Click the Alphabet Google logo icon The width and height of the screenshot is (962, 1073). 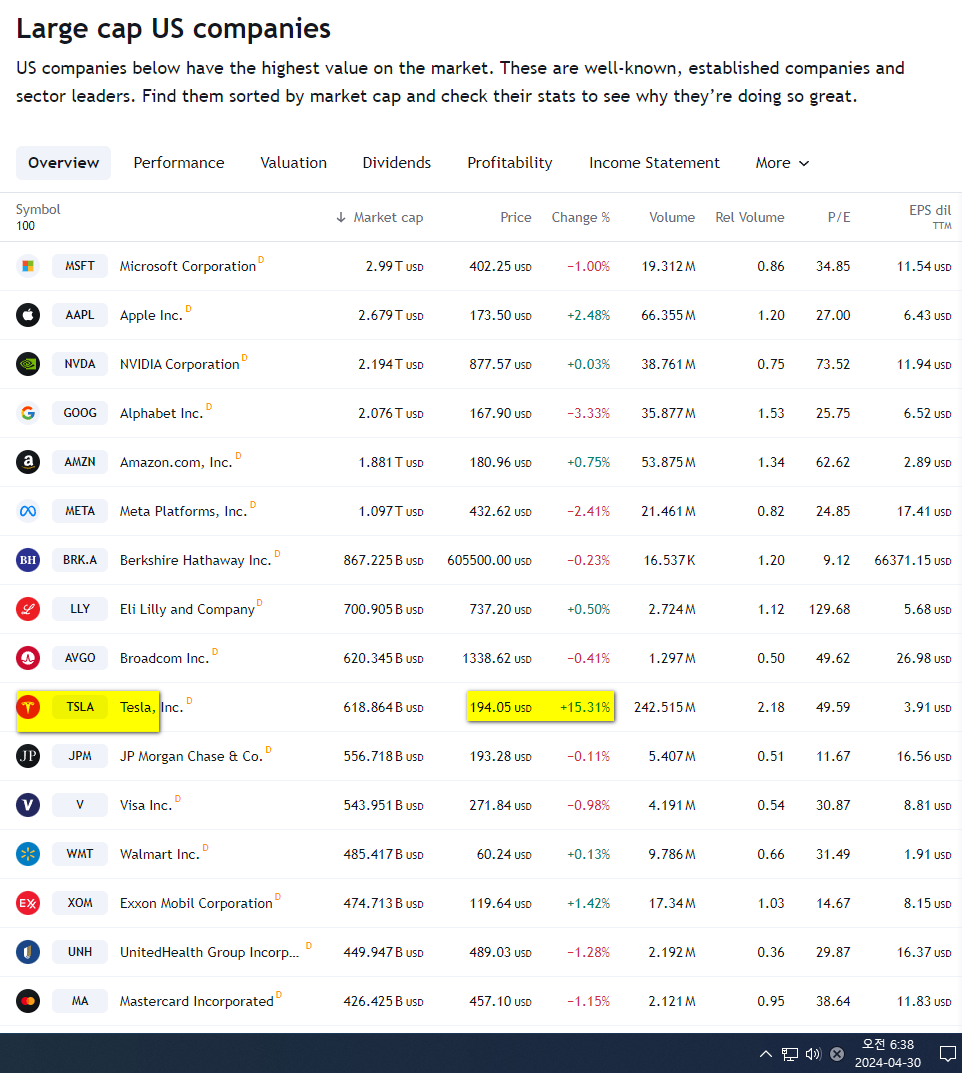click(x=28, y=413)
